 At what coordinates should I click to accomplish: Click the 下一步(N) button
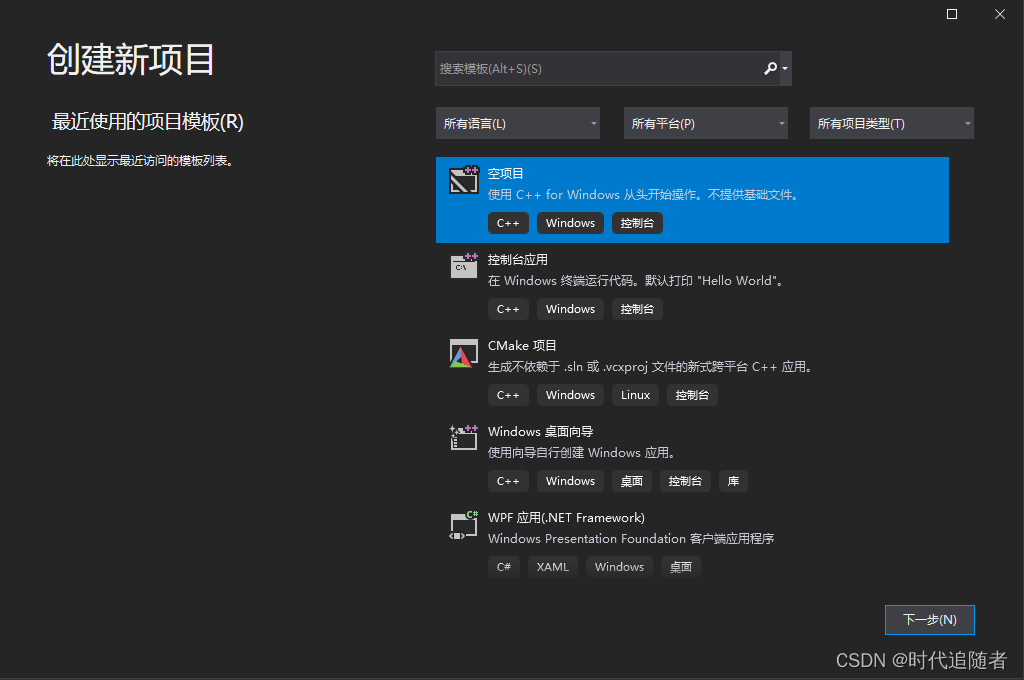[929, 619]
